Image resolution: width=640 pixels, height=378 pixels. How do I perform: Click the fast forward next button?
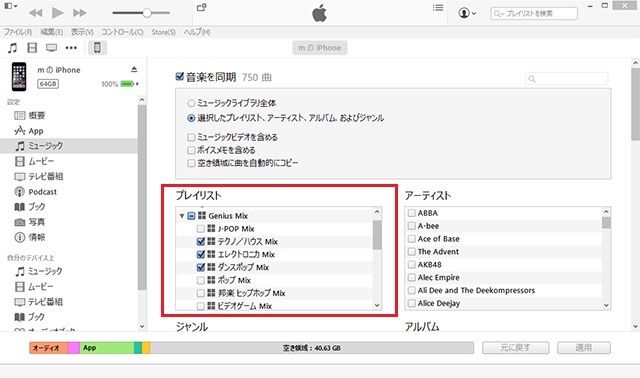(x=80, y=13)
